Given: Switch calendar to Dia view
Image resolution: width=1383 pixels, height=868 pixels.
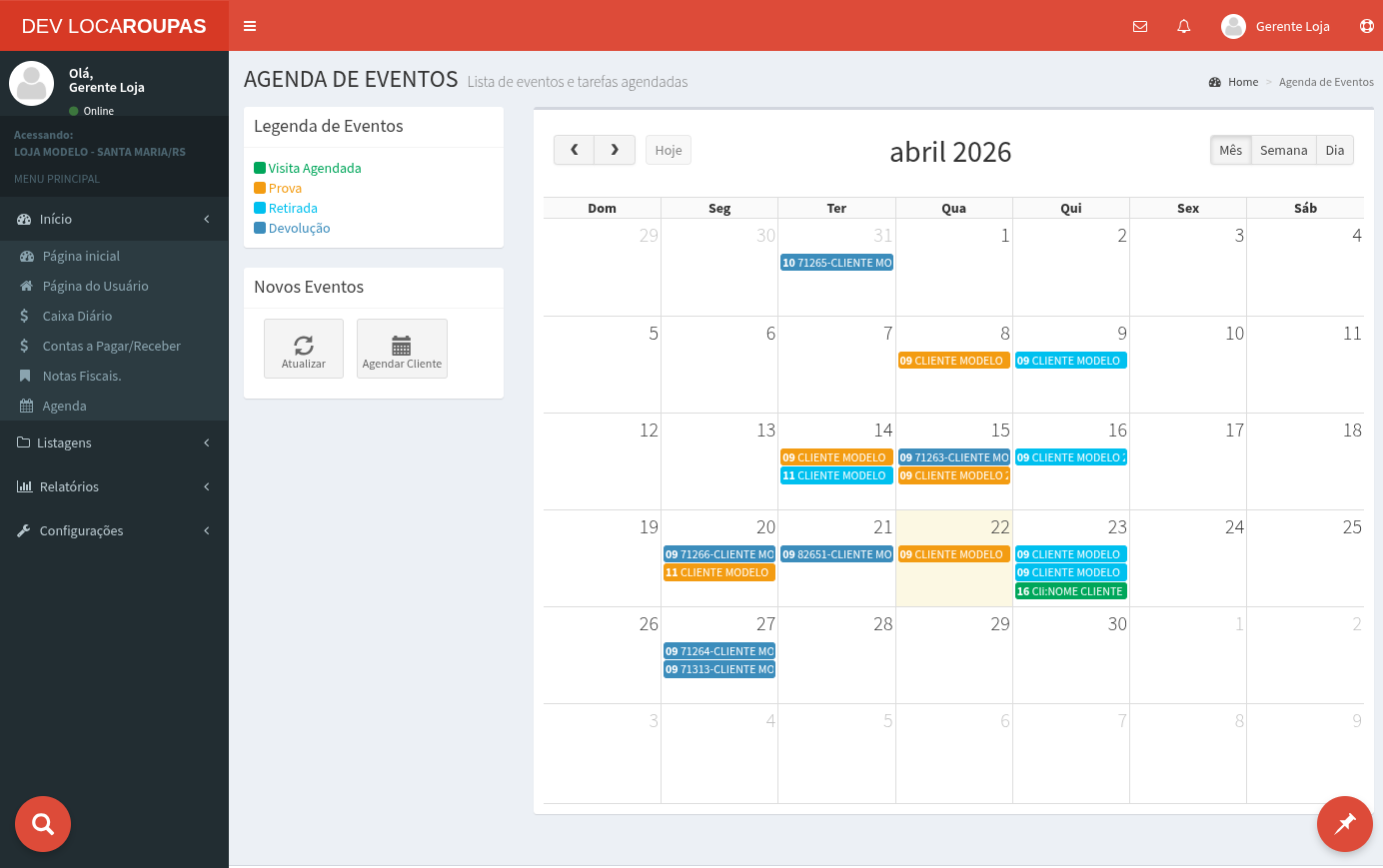Looking at the screenshot, I should click(1335, 150).
